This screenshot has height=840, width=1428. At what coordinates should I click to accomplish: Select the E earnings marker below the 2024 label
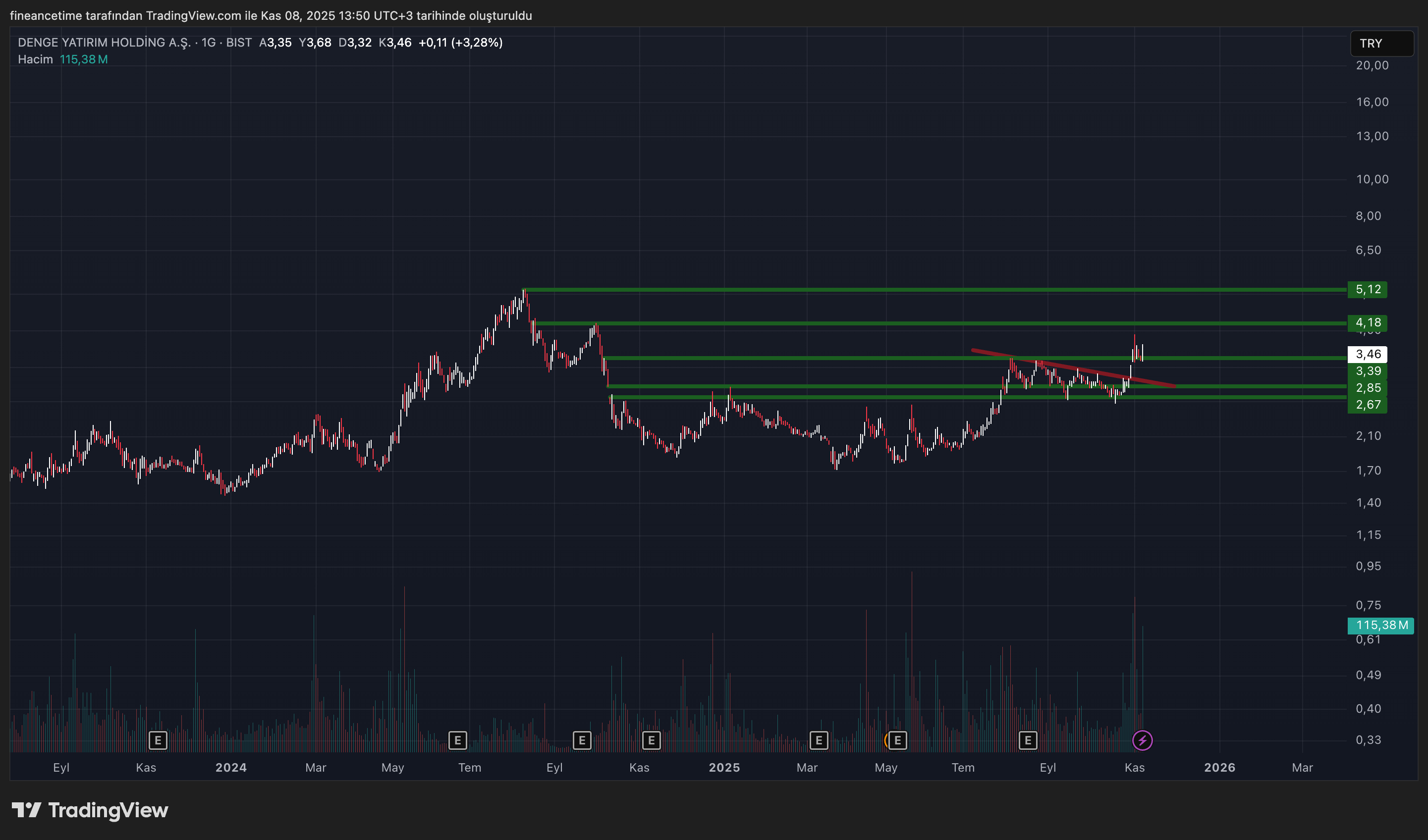pyautogui.click(x=159, y=740)
